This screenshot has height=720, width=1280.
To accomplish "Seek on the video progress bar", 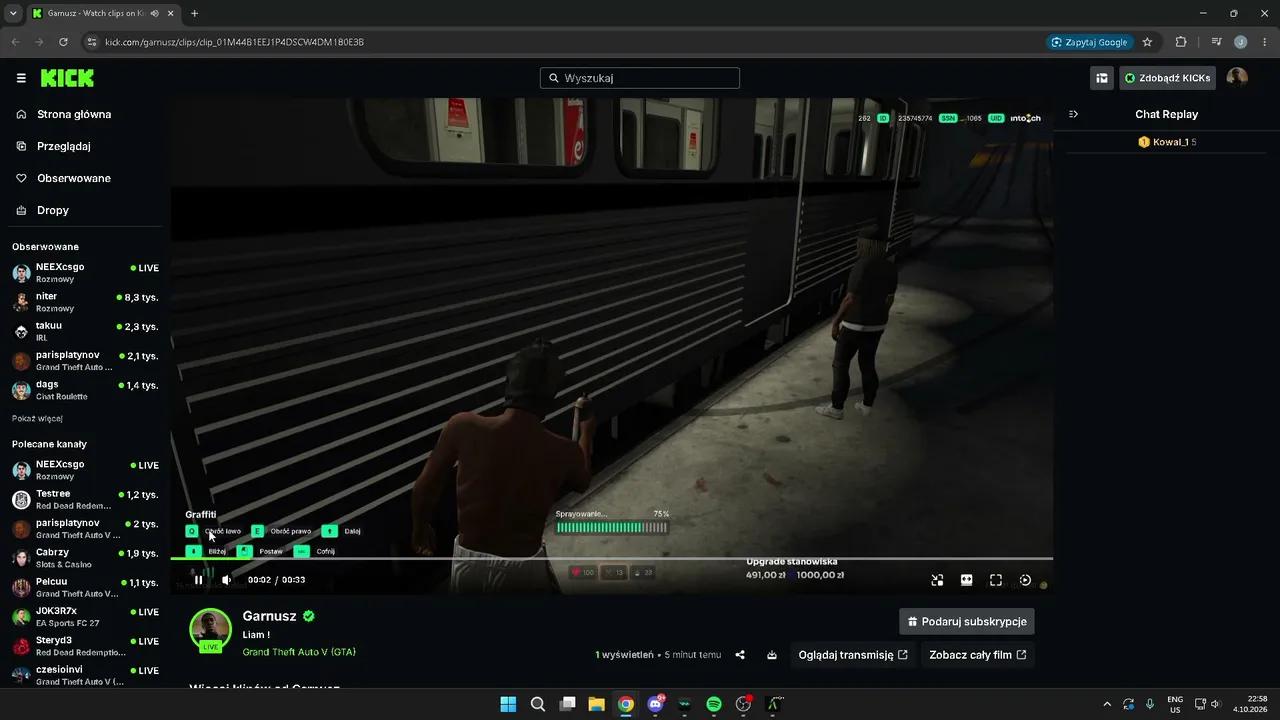I will pyautogui.click(x=611, y=558).
